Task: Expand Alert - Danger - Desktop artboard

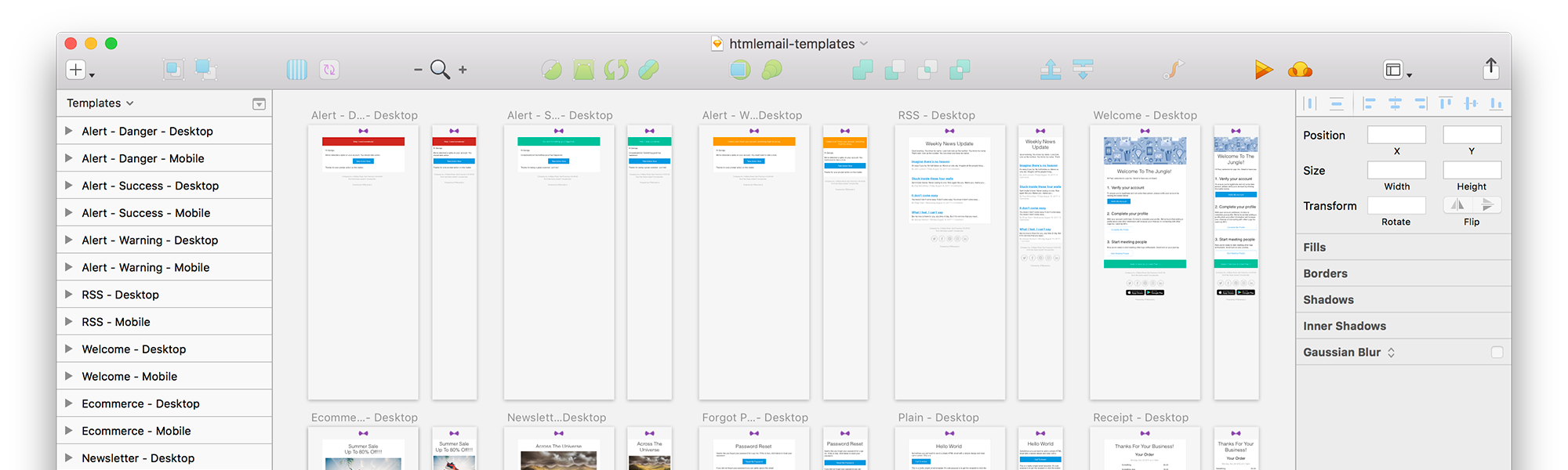Action: click(69, 131)
